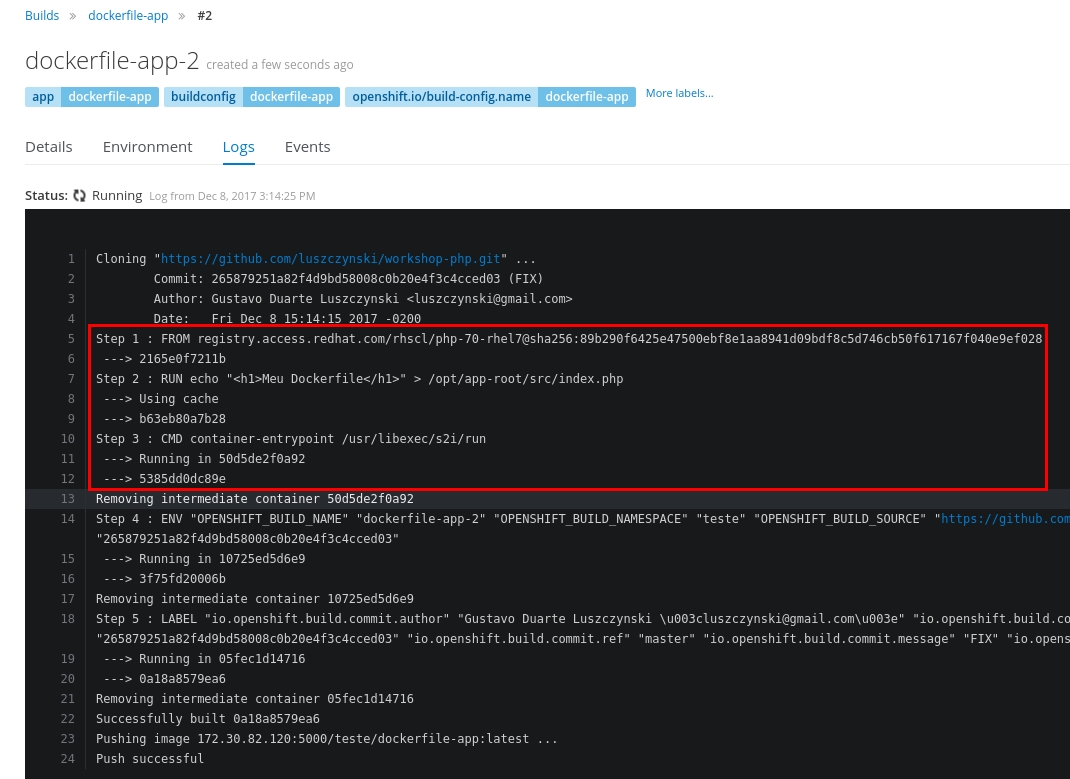Click the GitHub URL in Step 4 line
The height and width of the screenshot is (779, 1070).
coord(1004,519)
